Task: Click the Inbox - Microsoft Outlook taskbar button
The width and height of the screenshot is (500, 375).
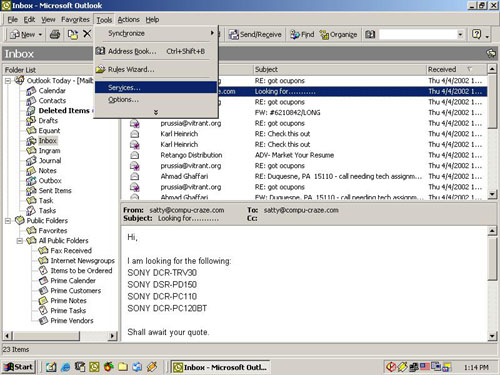Action: [x=221, y=367]
